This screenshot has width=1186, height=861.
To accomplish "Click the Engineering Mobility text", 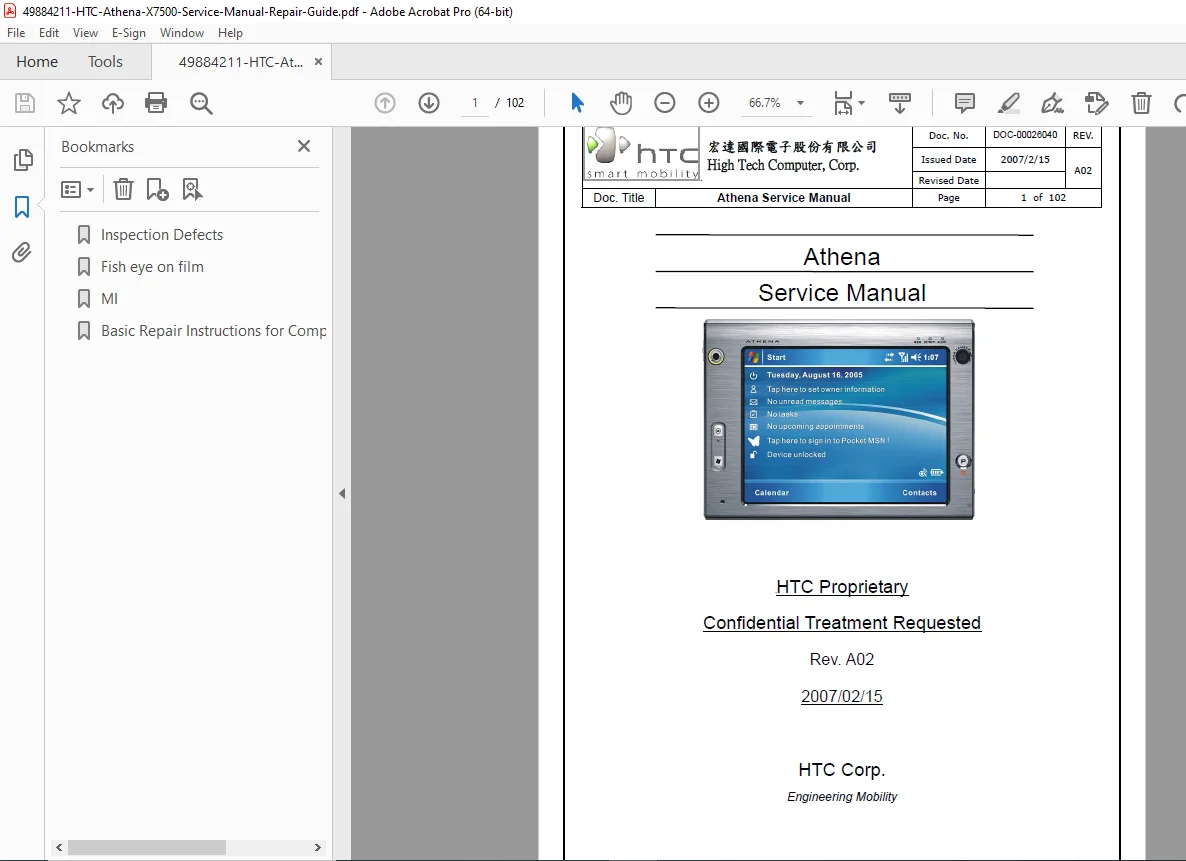I will click(842, 797).
